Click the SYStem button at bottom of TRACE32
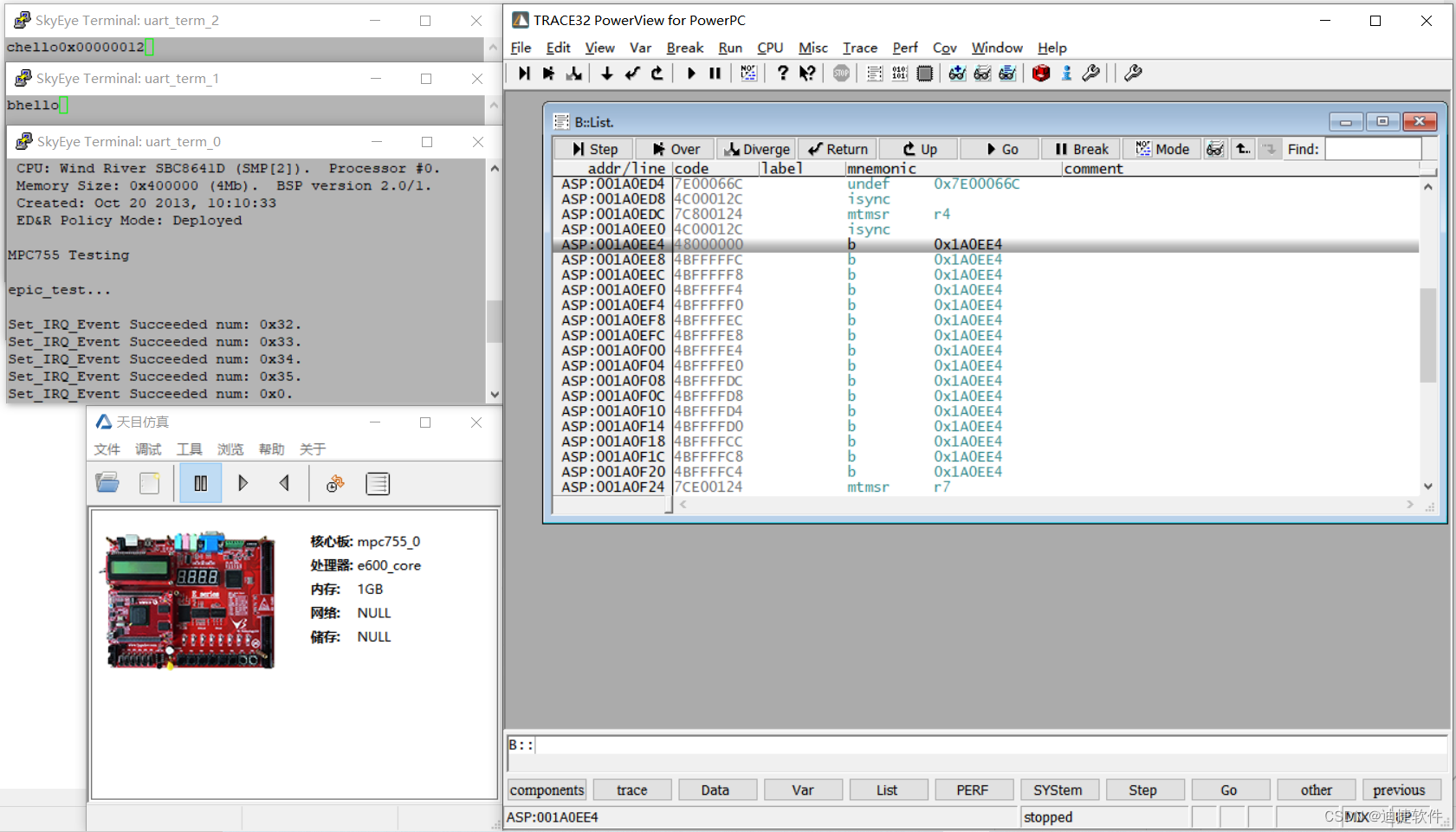 pos(1059,790)
